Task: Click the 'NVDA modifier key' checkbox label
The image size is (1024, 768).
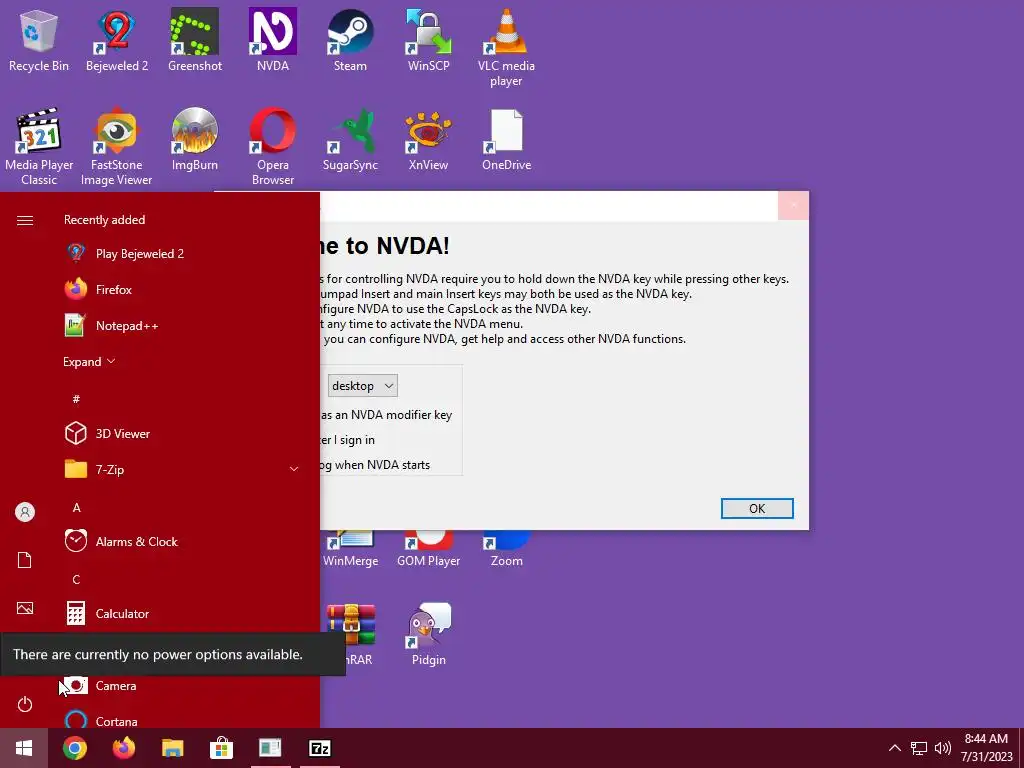Action: pos(387,415)
